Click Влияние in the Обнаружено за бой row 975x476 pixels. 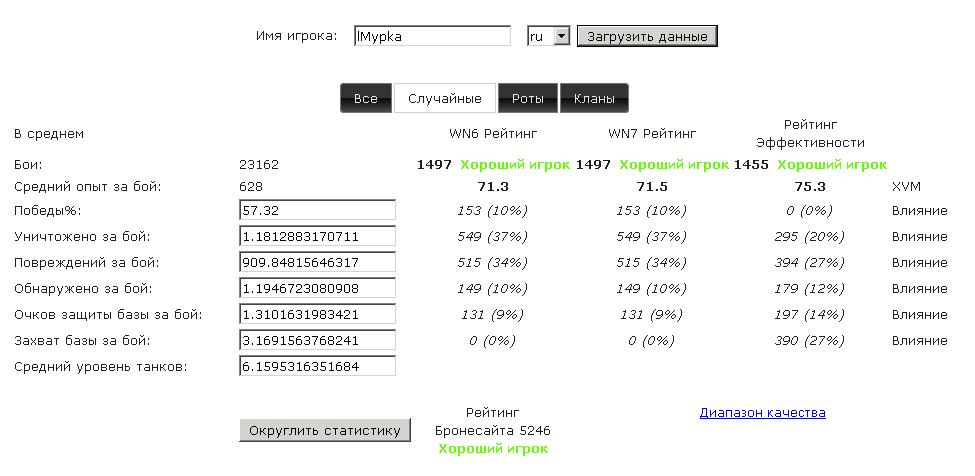point(920,289)
